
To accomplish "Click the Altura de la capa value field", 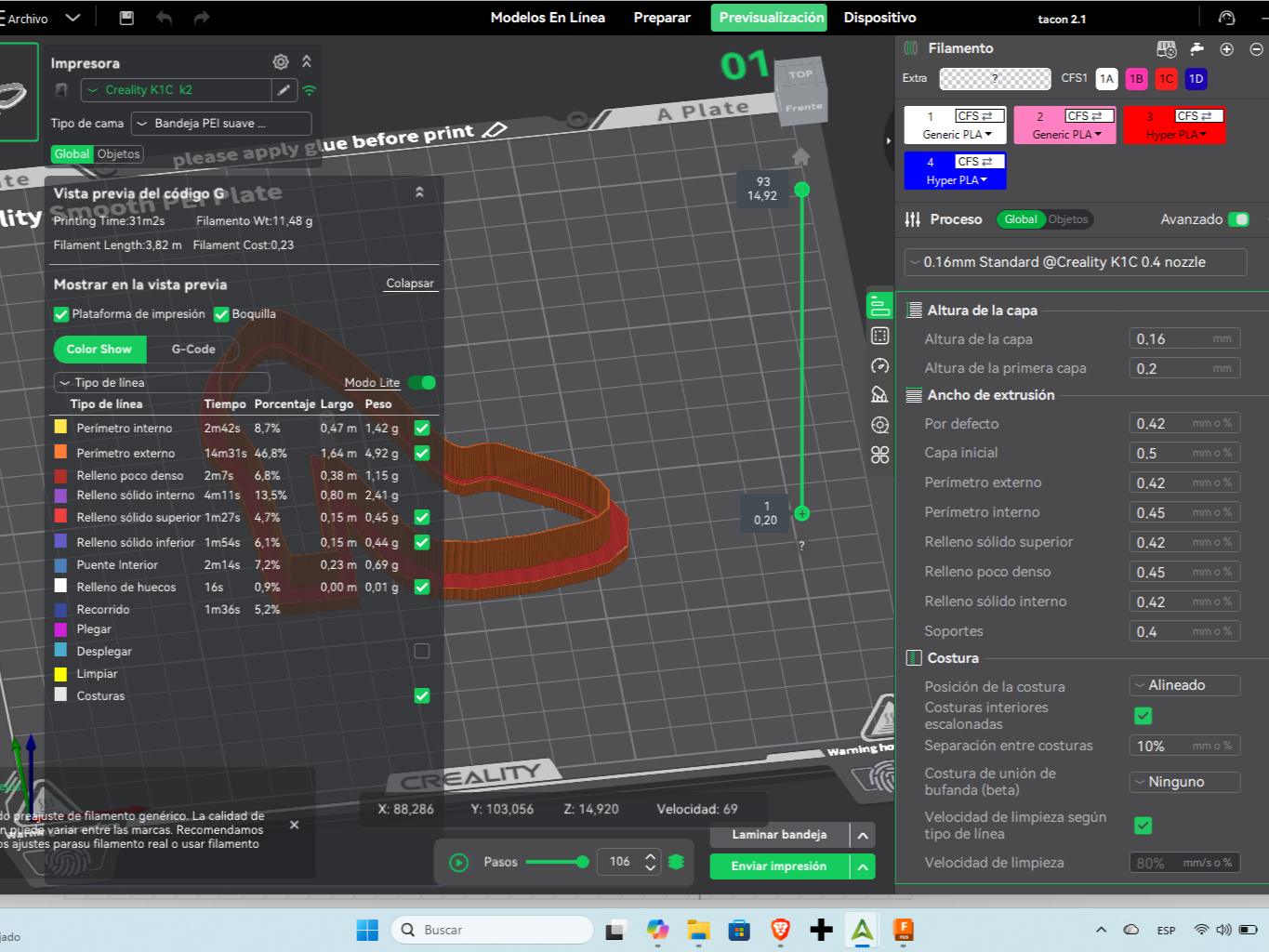I will pos(1184,339).
